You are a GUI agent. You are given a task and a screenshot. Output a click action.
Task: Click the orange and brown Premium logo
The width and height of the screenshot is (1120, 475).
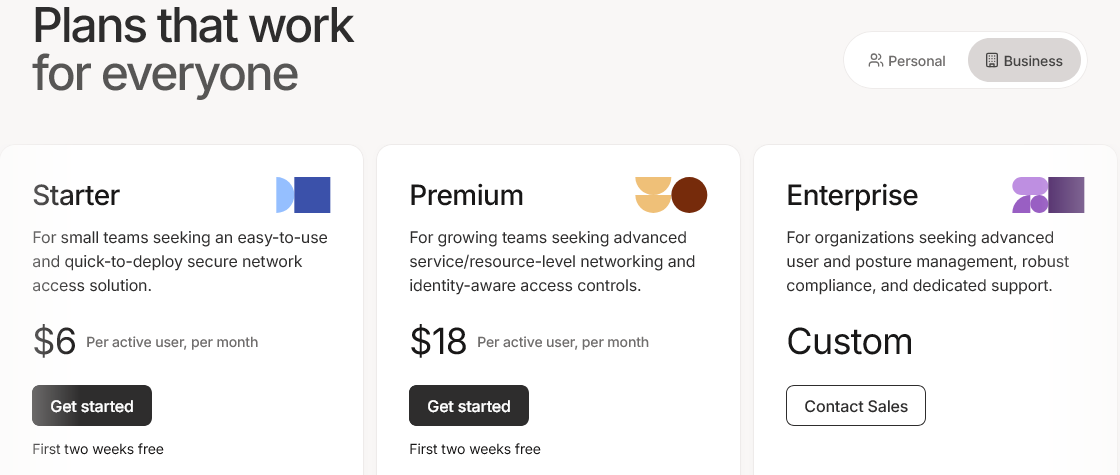tap(671, 195)
